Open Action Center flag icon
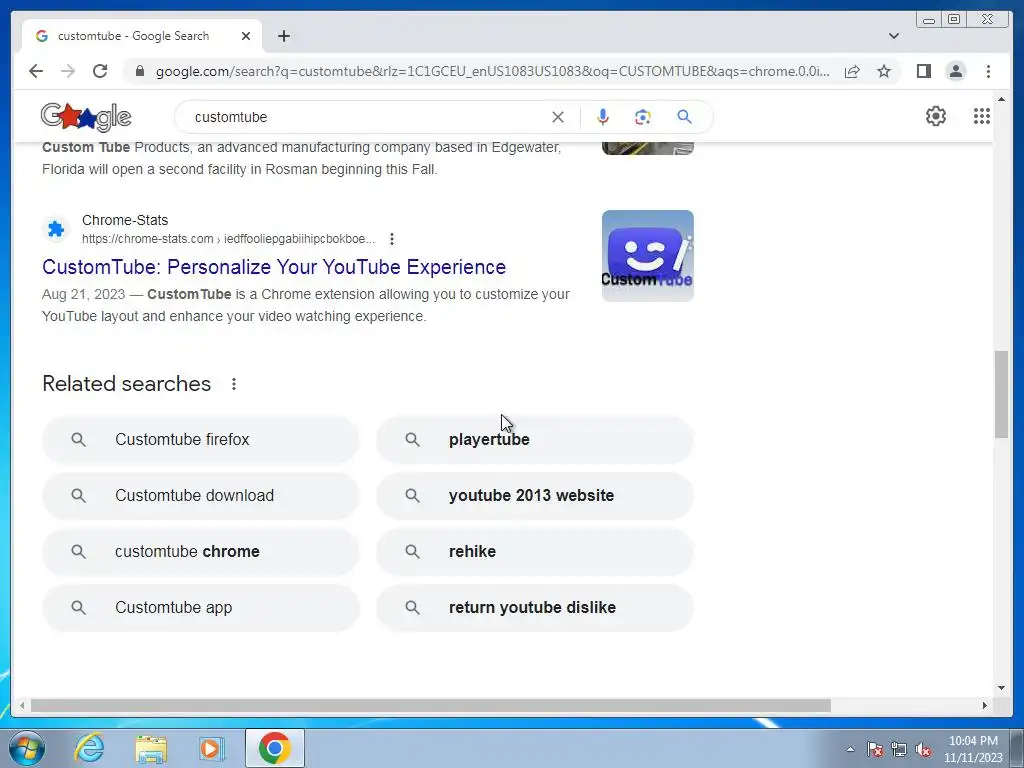 (874, 749)
